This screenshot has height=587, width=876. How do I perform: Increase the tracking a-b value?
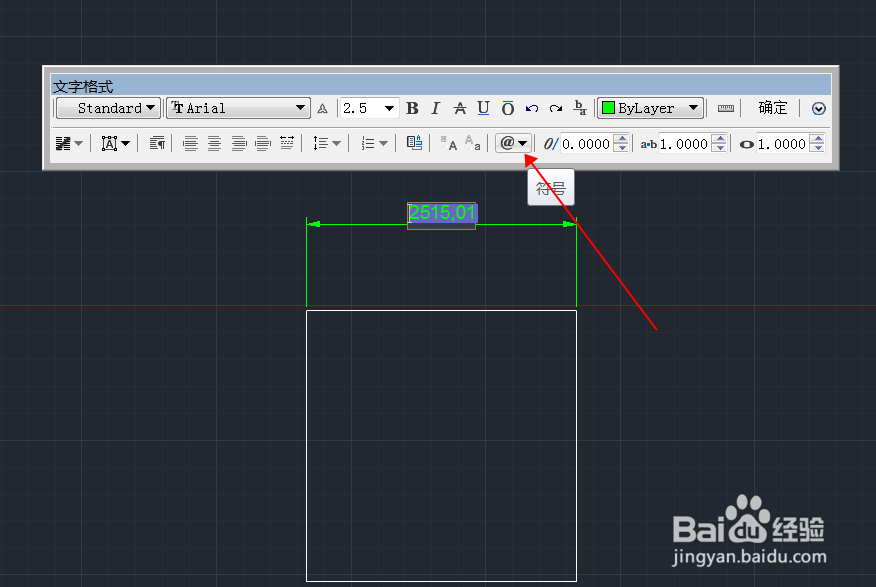720,139
